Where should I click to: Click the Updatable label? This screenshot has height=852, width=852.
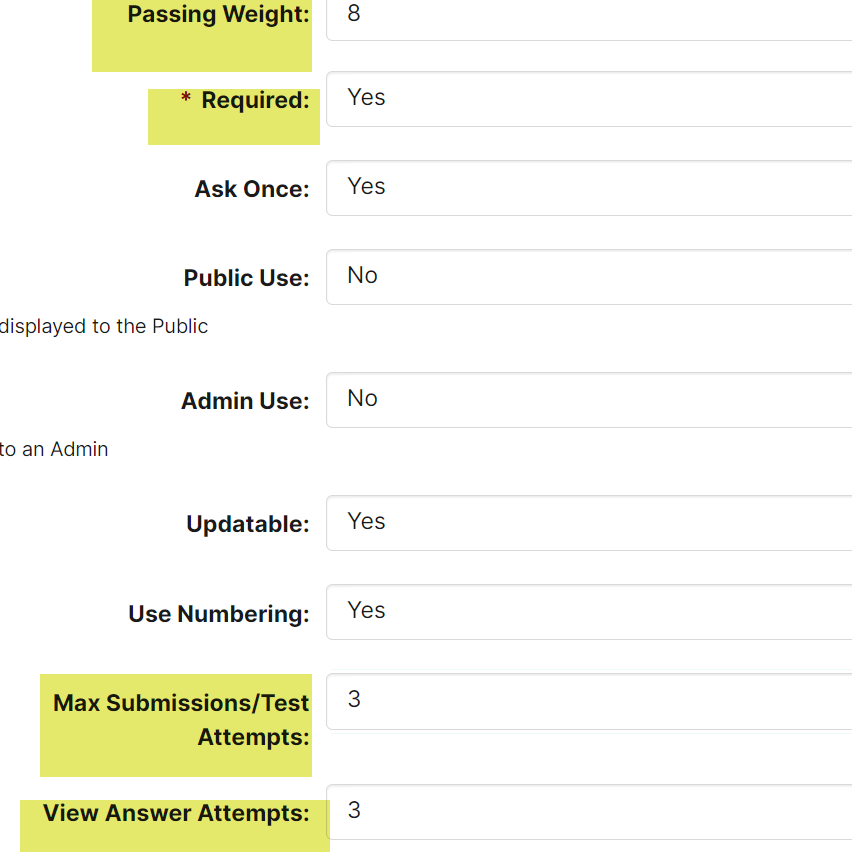point(247,524)
